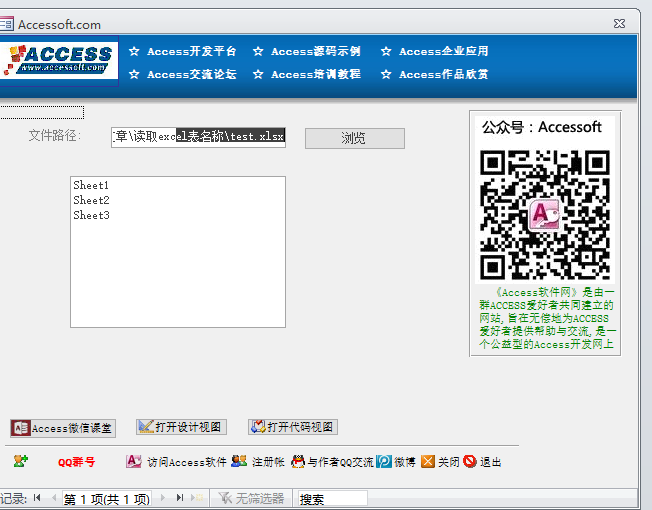Click star icon beside Access培训教程
Image resolution: width=652 pixels, height=510 pixels.
pyautogui.click(x=258, y=74)
